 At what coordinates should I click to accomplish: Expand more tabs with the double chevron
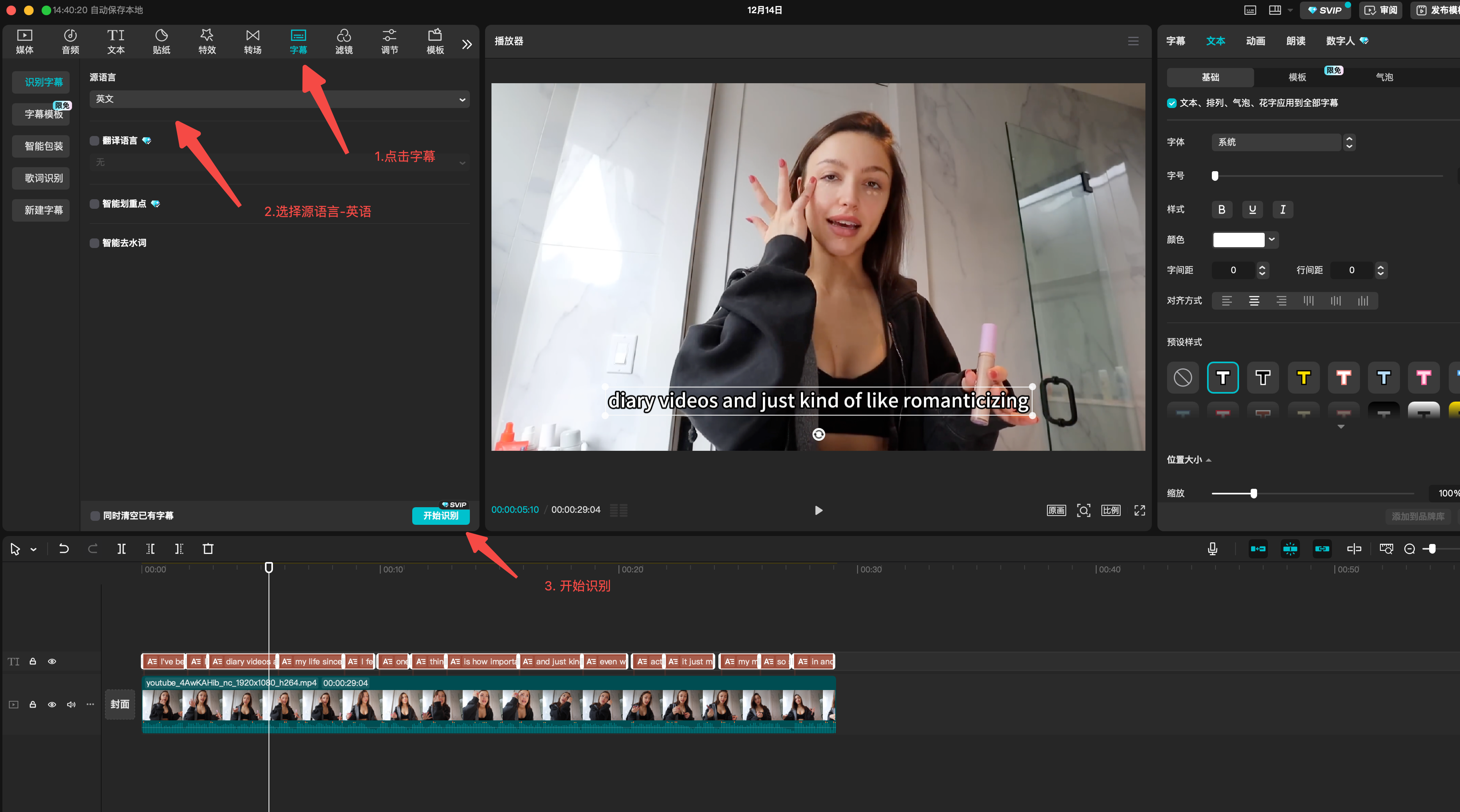[x=466, y=44]
